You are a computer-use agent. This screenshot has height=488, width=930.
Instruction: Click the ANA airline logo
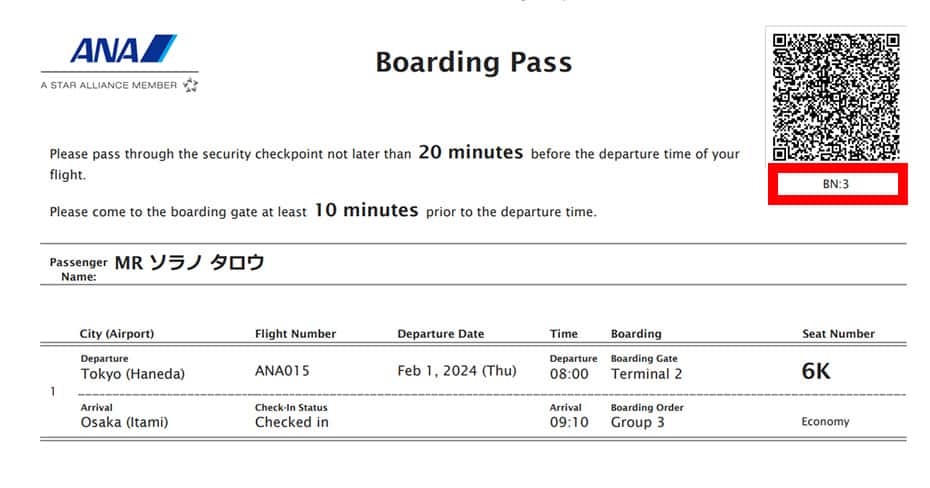(123, 49)
